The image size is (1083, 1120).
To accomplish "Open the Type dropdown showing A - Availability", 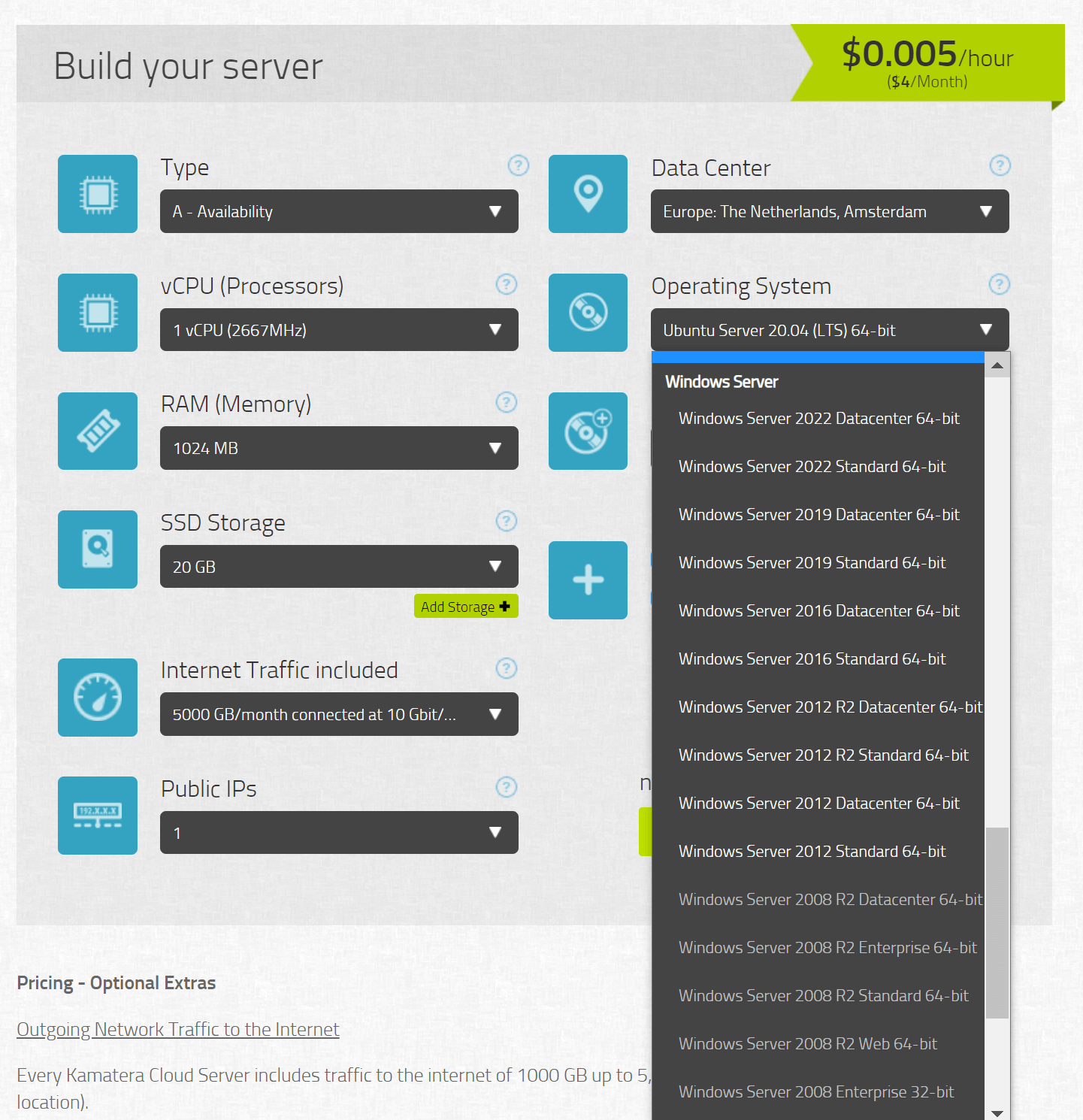I will (339, 211).
